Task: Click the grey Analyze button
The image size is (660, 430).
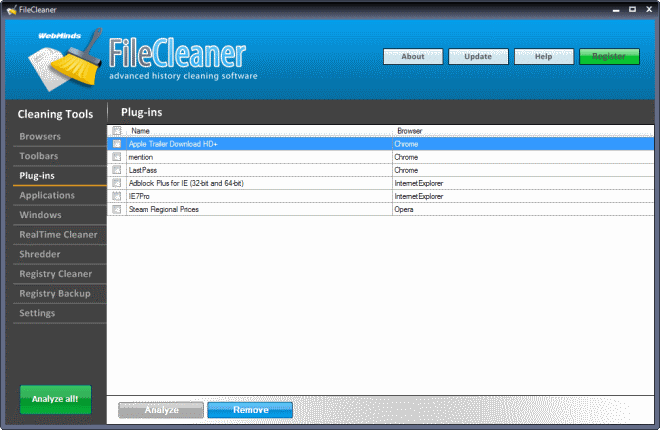Action: (x=161, y=410)
